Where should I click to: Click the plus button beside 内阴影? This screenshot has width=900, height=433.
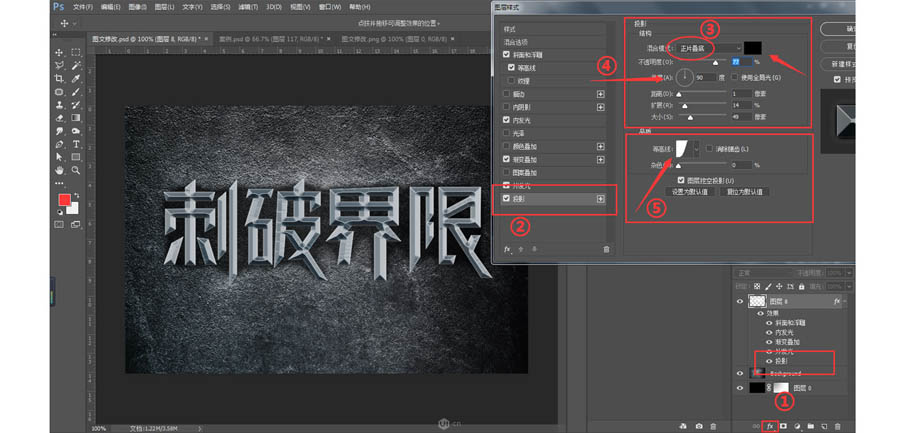tap(600, 107)
